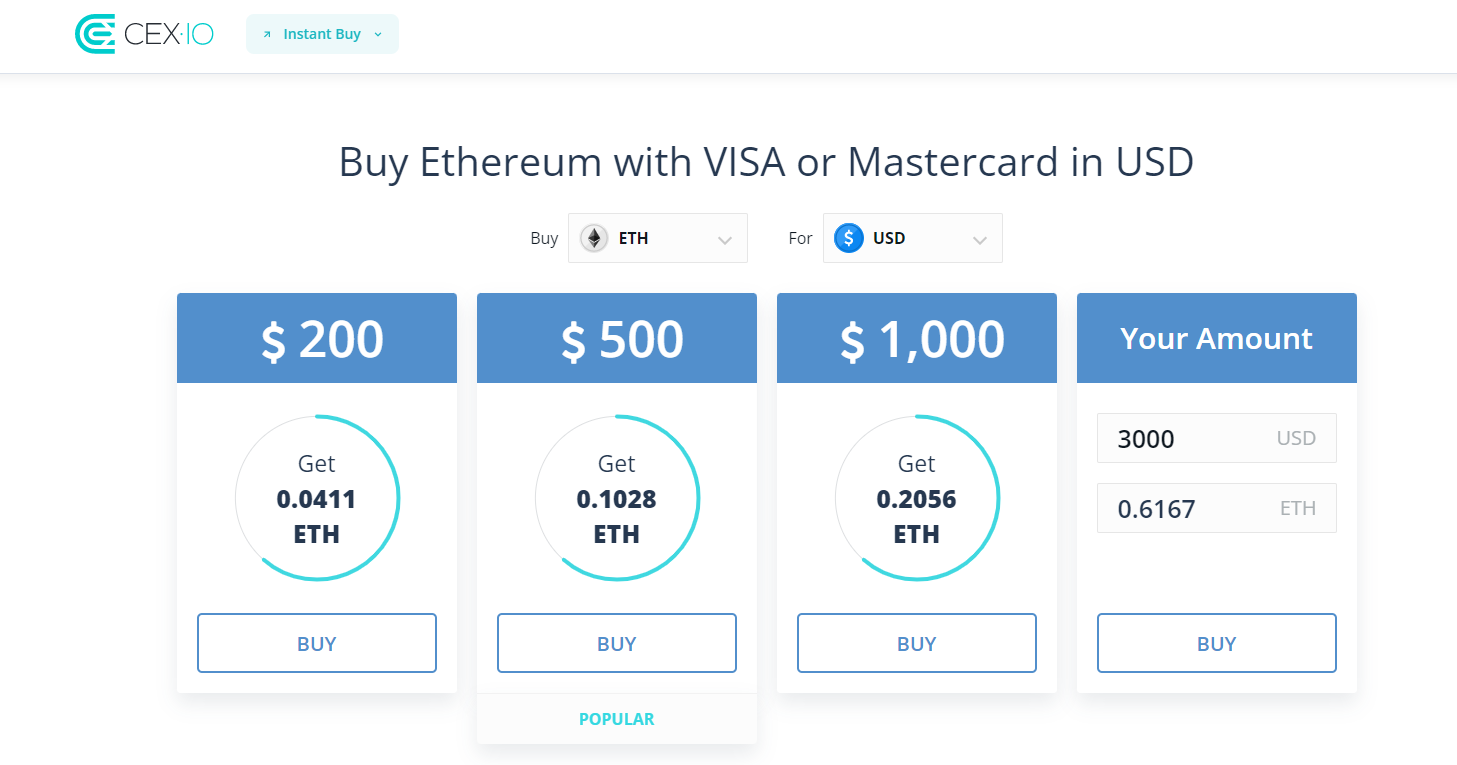Screen dimensions: 1457x765
Task: Click the USD amount field showing 3000
Action: coord(1217,438)
